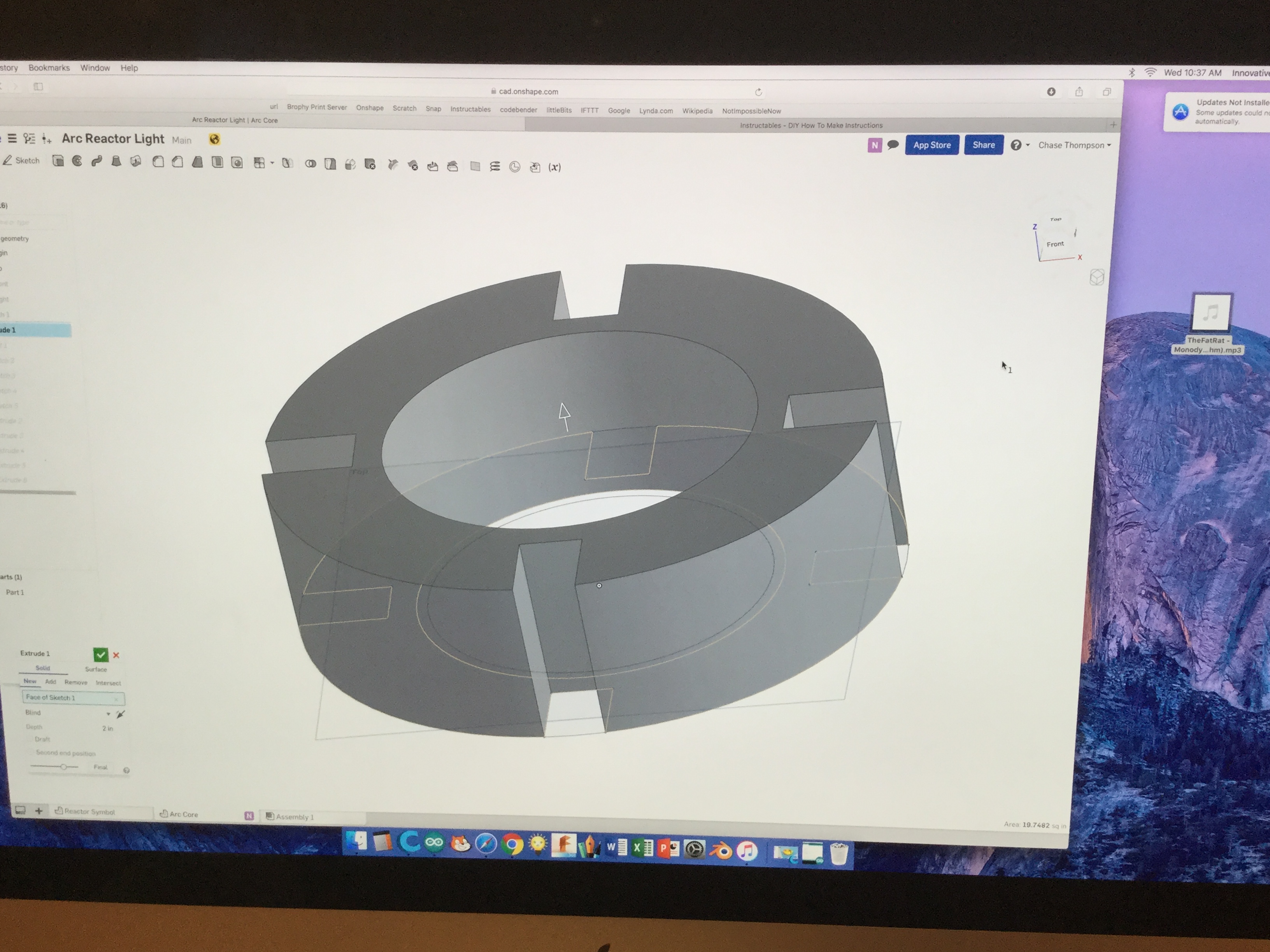The height and width of the screenshot is (952, 1270).
Task: Select the Shell tool
Action: coord(217,163)
